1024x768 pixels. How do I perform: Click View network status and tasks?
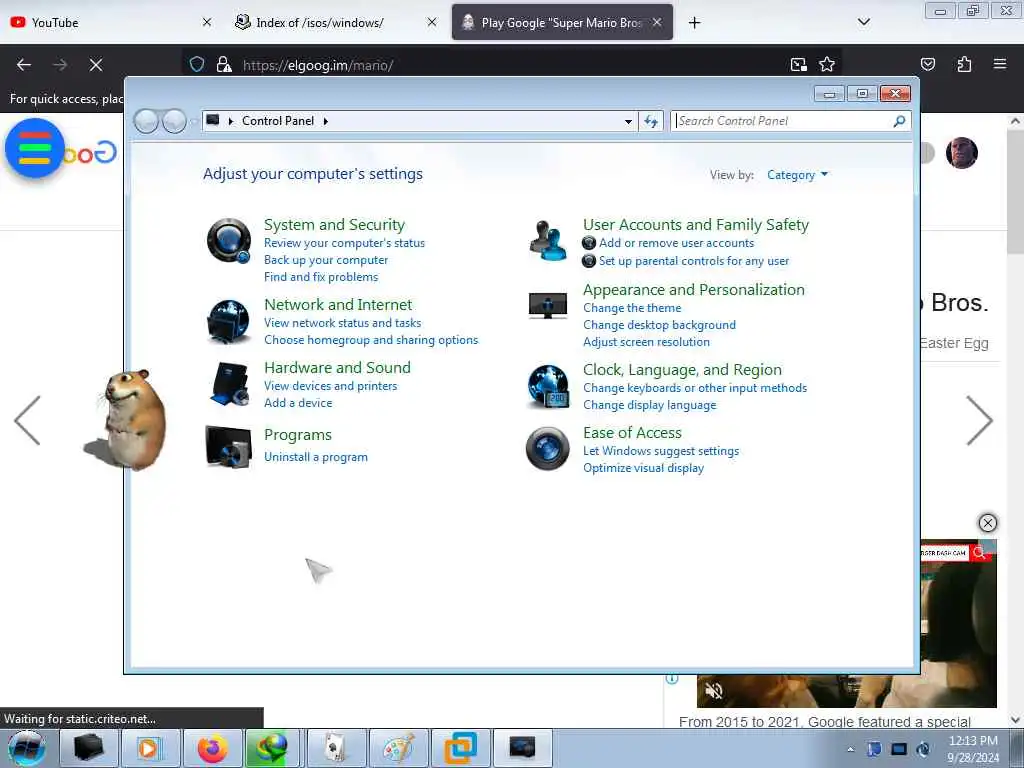coord(342,323)
